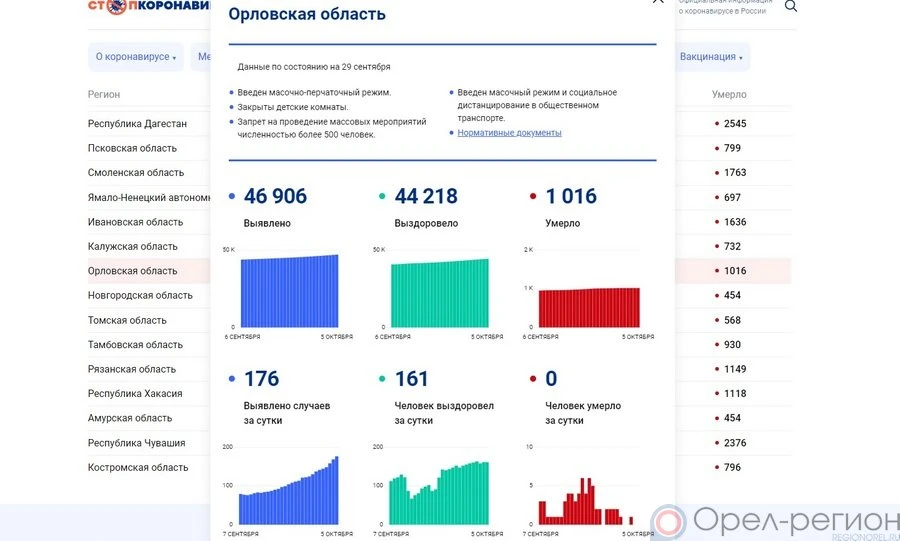Click the Умерло column header
900x541 pixels.
click(729, 95)
